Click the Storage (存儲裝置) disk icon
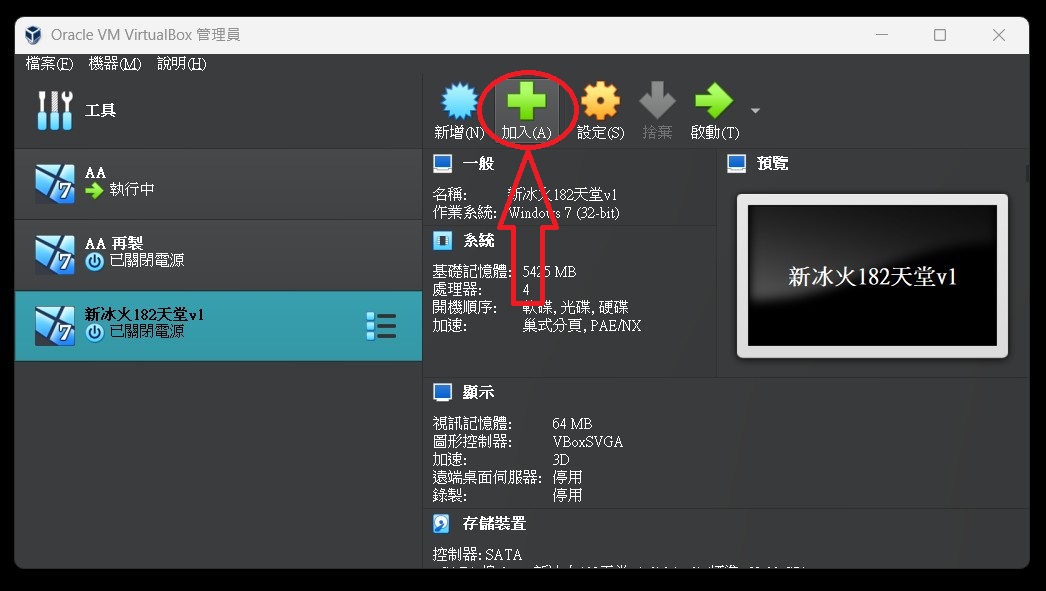Image resolution: width=1046 pixels, height=591 pixels. 442,523
